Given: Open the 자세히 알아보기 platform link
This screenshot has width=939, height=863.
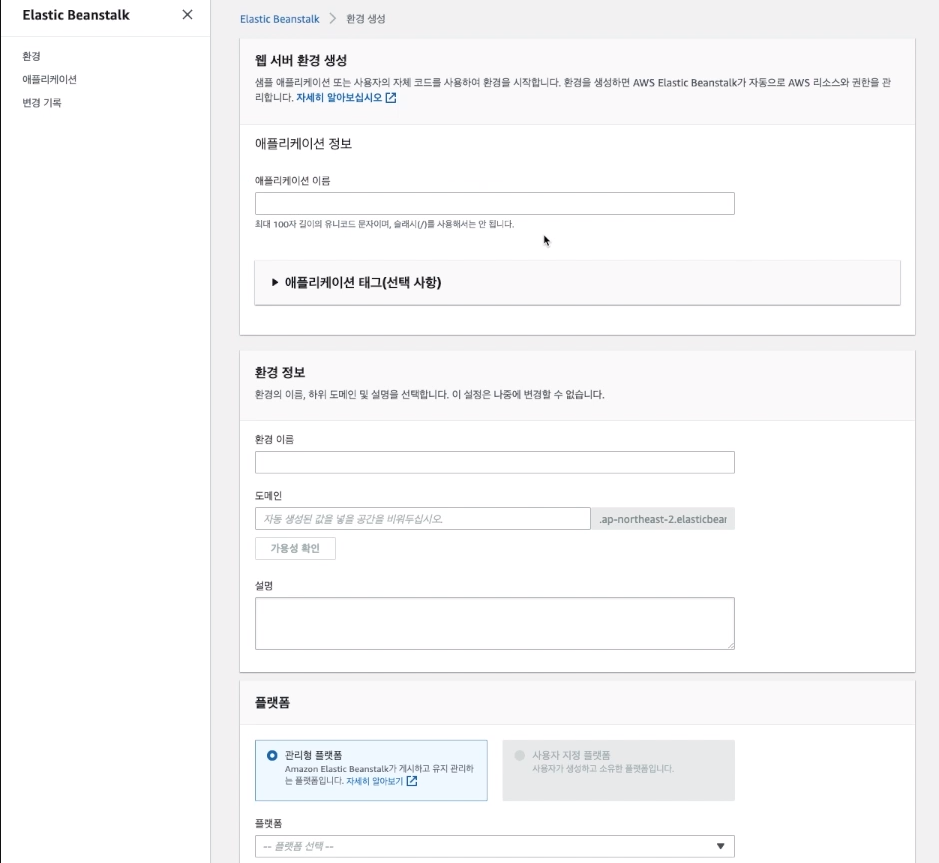Looking at the screenshot, I should [374, 781].
